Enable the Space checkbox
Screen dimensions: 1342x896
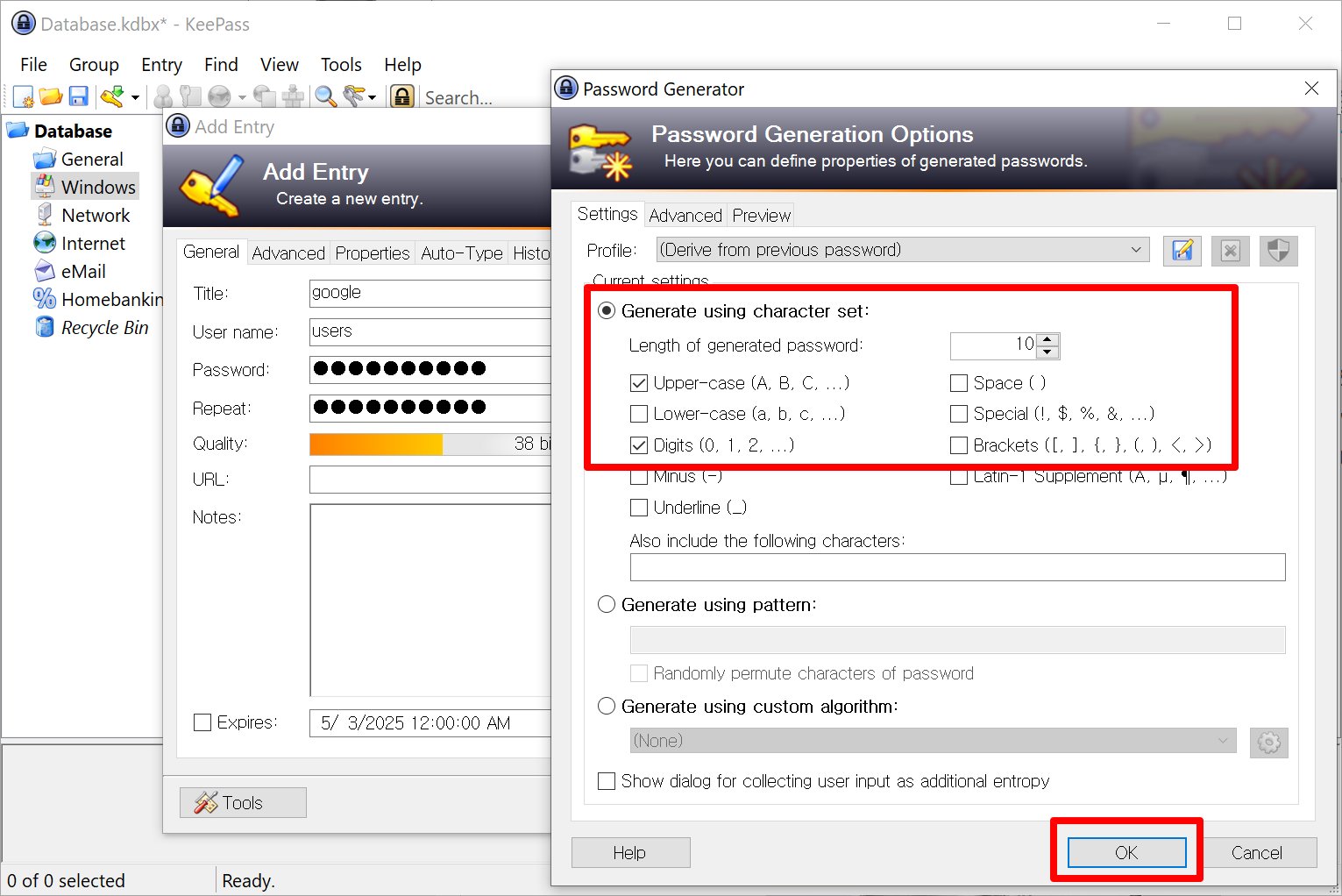click(959, 383)
